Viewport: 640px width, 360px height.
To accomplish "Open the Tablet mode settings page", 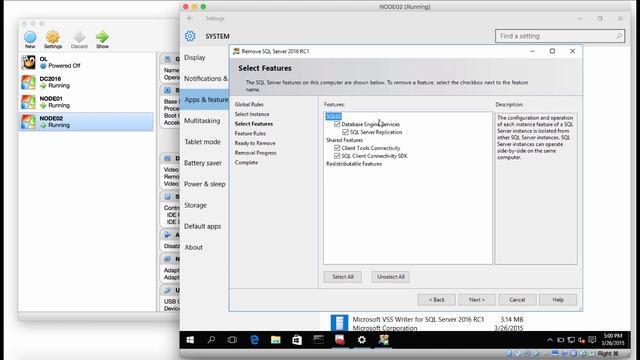I will [202, 142].
